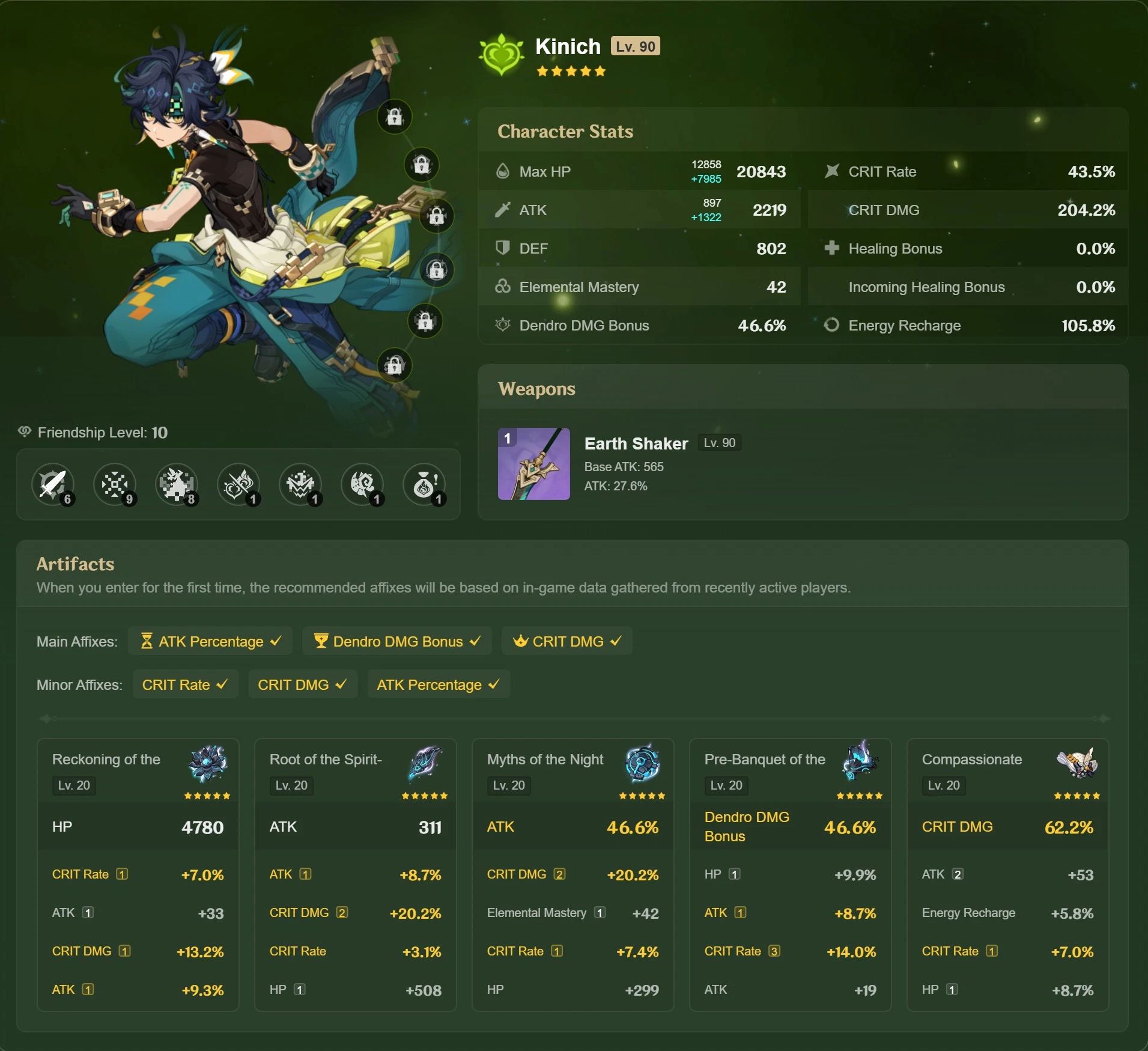Viewport: 1148px width, 1051px height.
Task: Click the Energy Recharge 105.8% value
Action: point(1088,325)
